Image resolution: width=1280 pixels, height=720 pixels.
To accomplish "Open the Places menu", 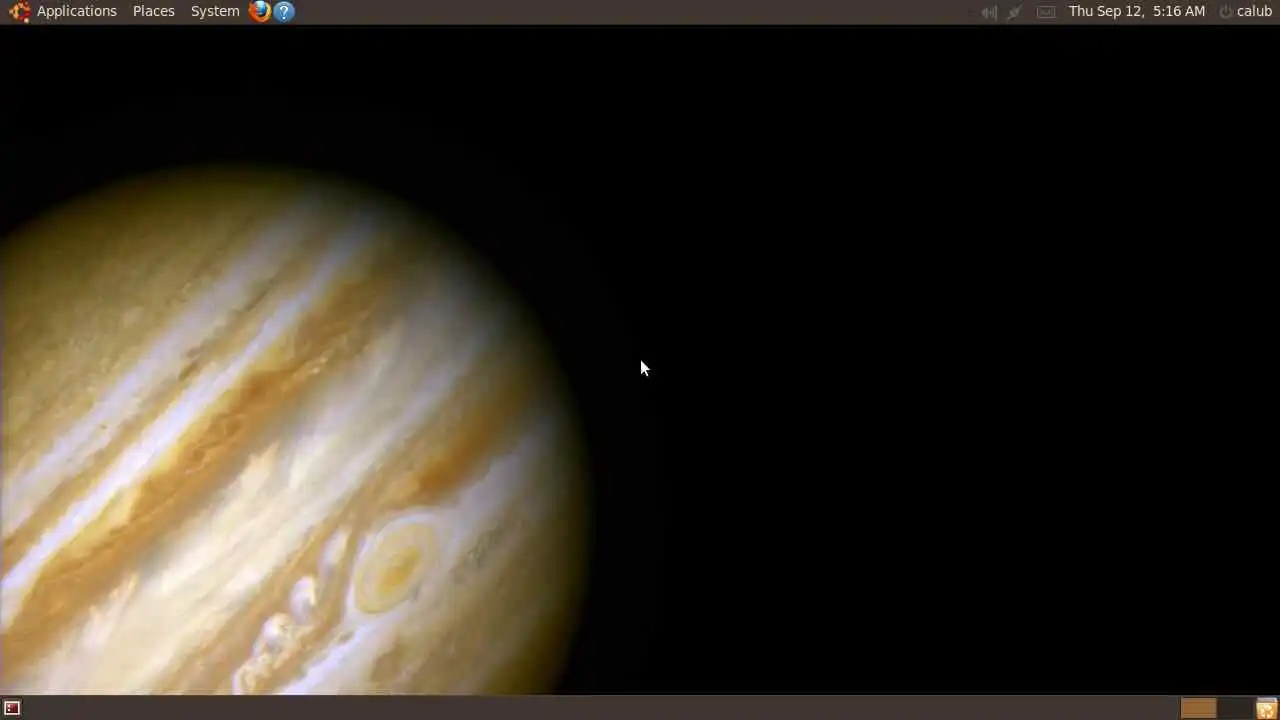I will click(x=153, y=11).
